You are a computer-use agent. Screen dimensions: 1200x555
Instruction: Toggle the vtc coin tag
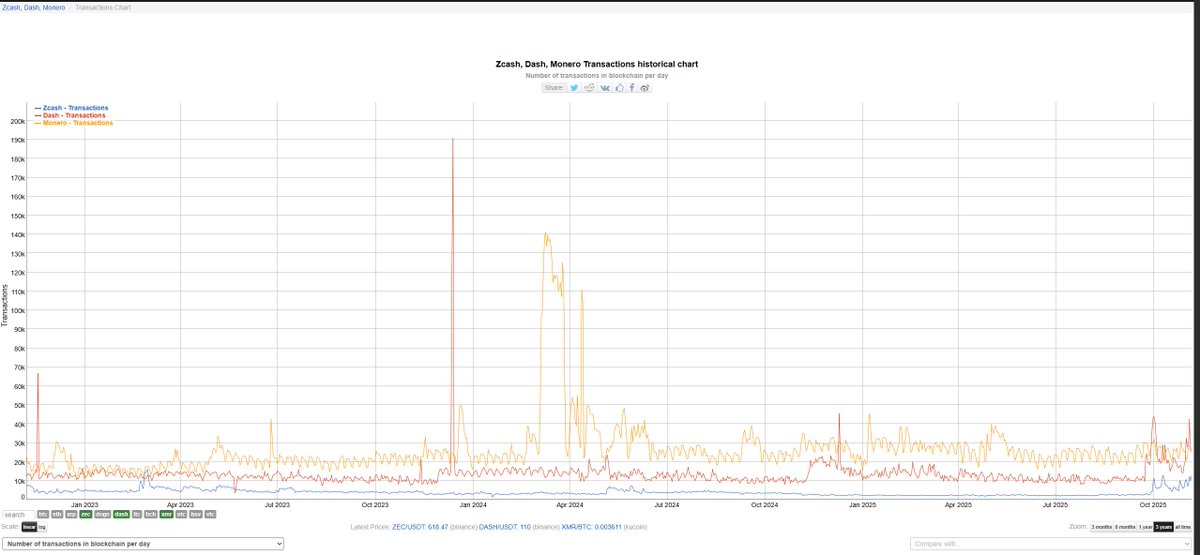click(x=210, y=514)
